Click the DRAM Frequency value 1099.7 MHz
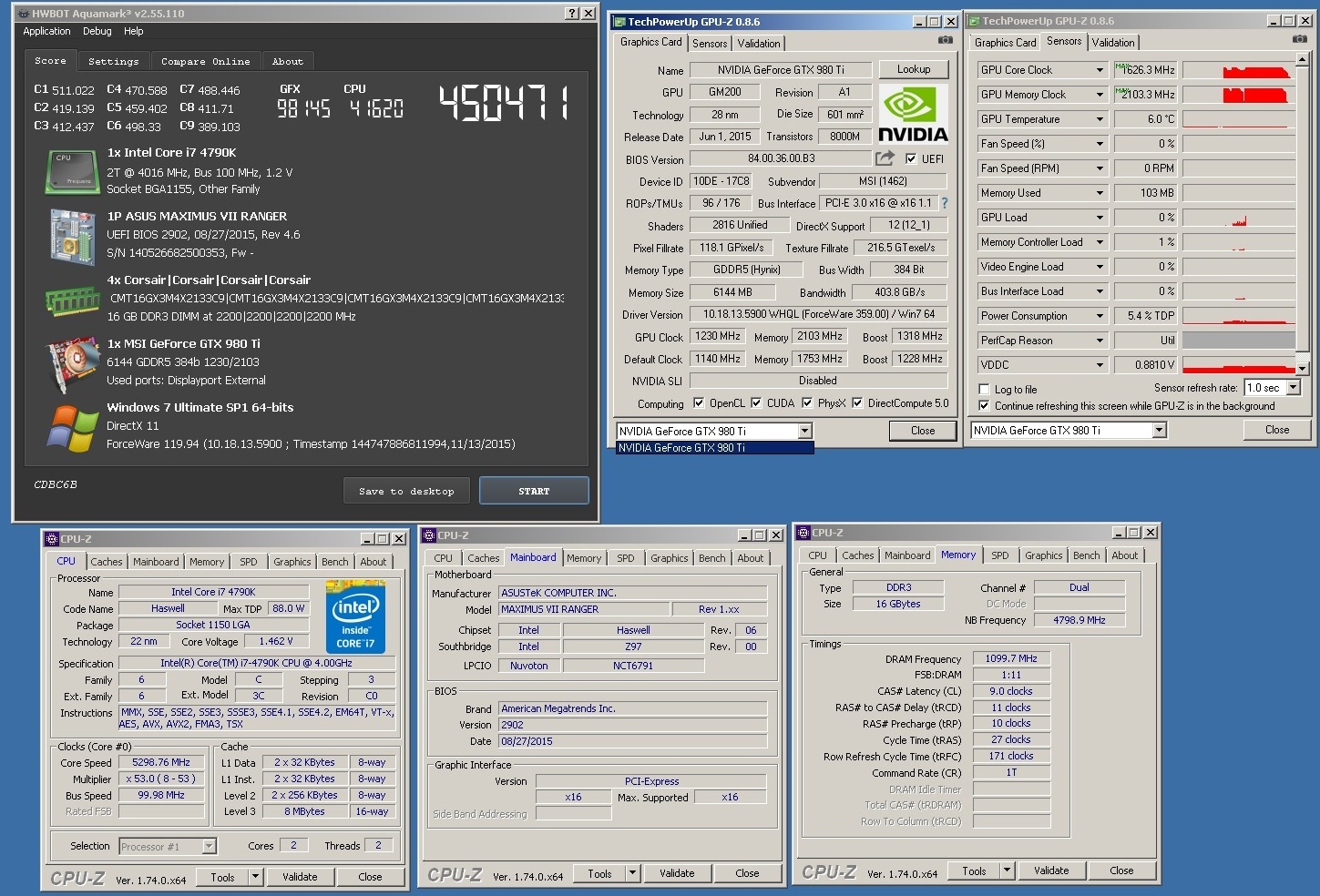The image size is (1320, 896). click(x=1011, y=658)
